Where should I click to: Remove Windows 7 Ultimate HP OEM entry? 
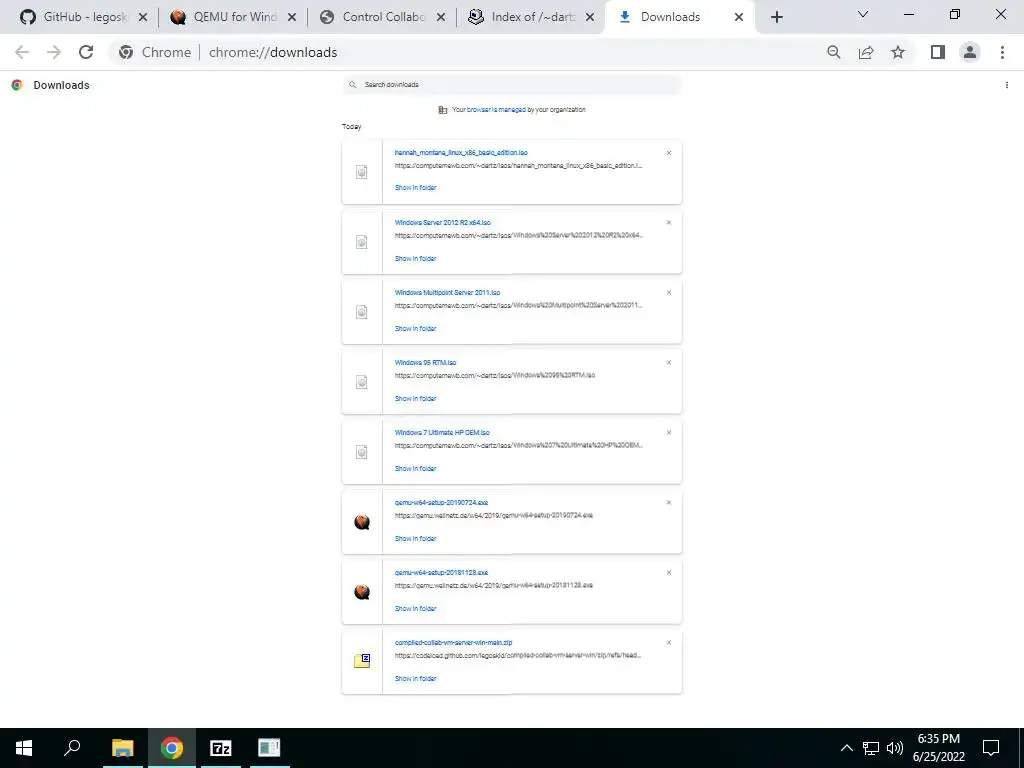[669, 432]
